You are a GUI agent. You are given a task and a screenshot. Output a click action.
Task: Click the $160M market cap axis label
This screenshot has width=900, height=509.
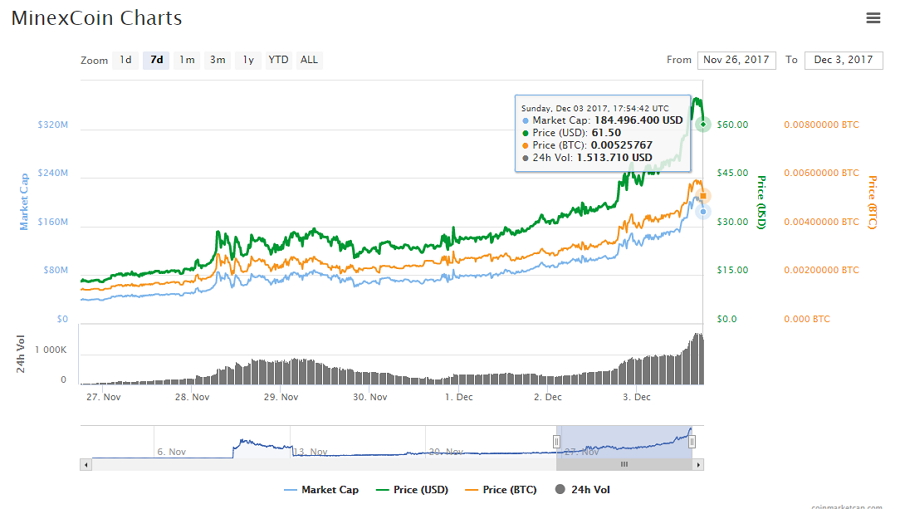click(53, 222)
